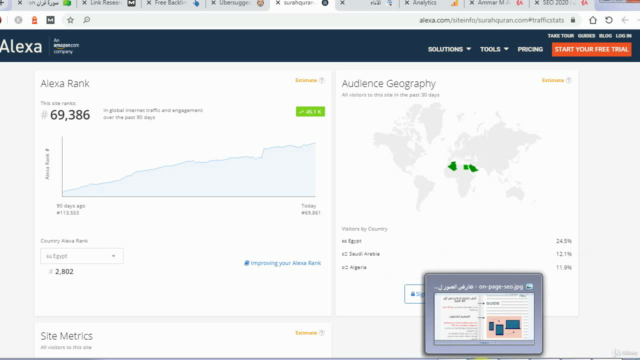The width and height of the screenshot is (640, 360).
Task: Open the Blog link
Action: pos(605,36)
